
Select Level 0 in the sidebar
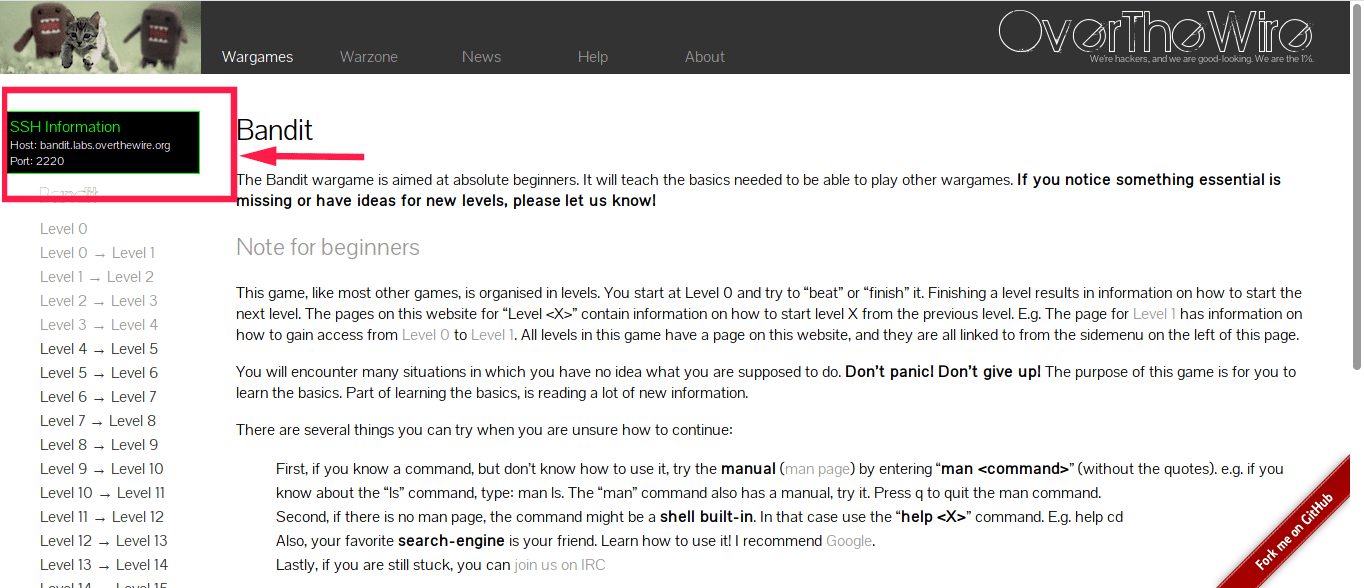point(64,229)
